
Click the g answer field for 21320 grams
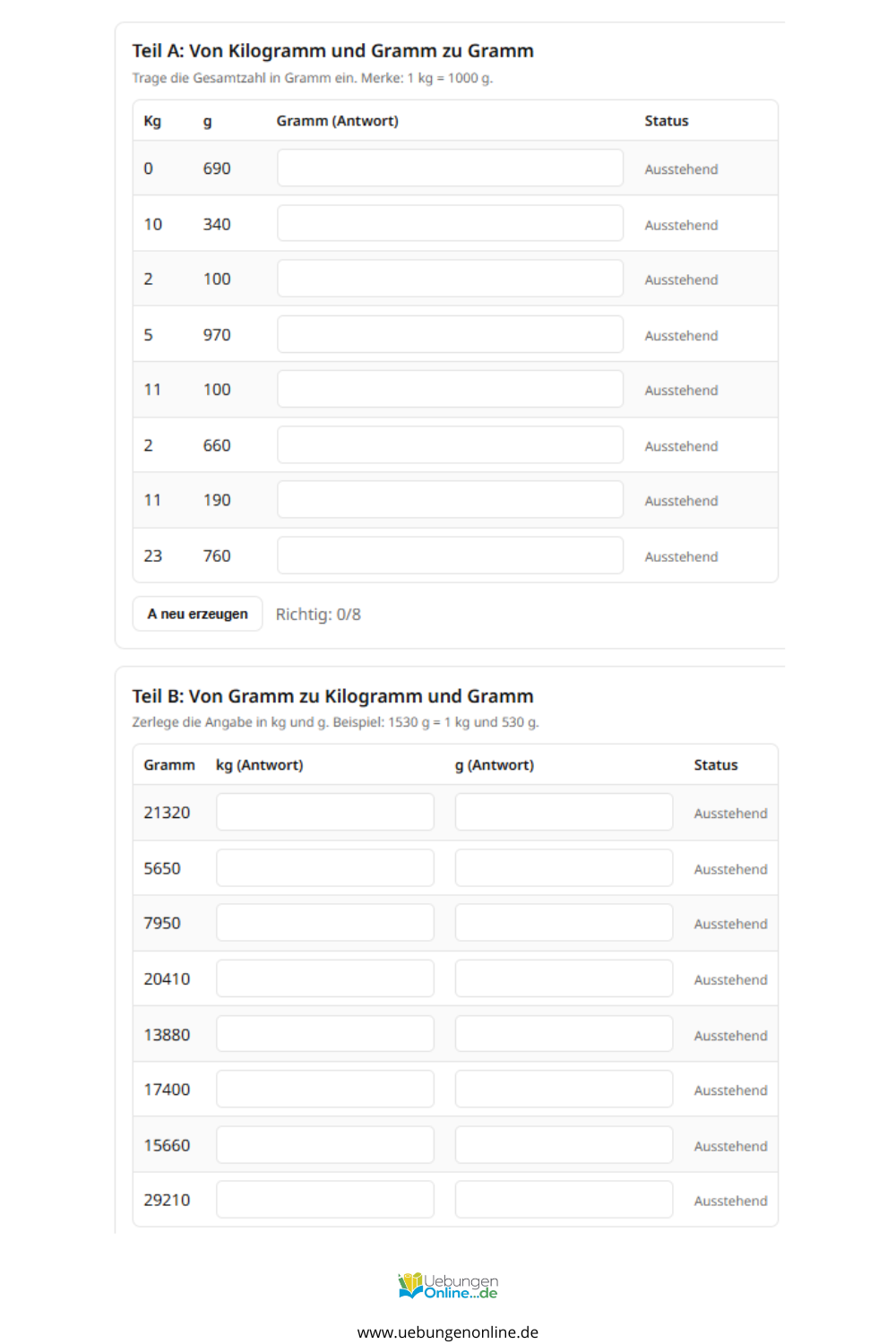(564, 813)
